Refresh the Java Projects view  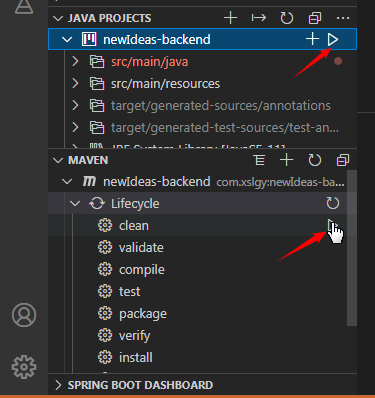pos(286,18)
